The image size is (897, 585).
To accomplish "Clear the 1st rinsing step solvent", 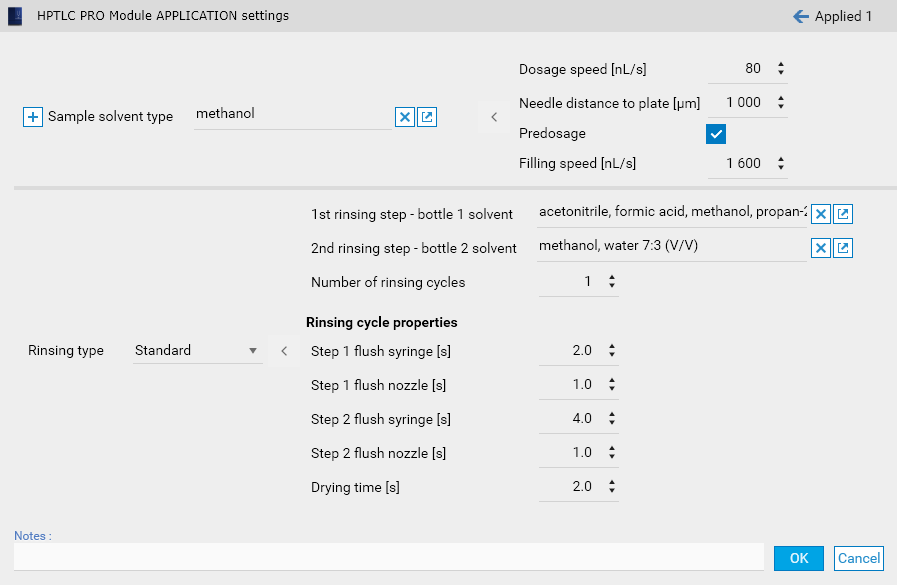I will tap(820, 214).
